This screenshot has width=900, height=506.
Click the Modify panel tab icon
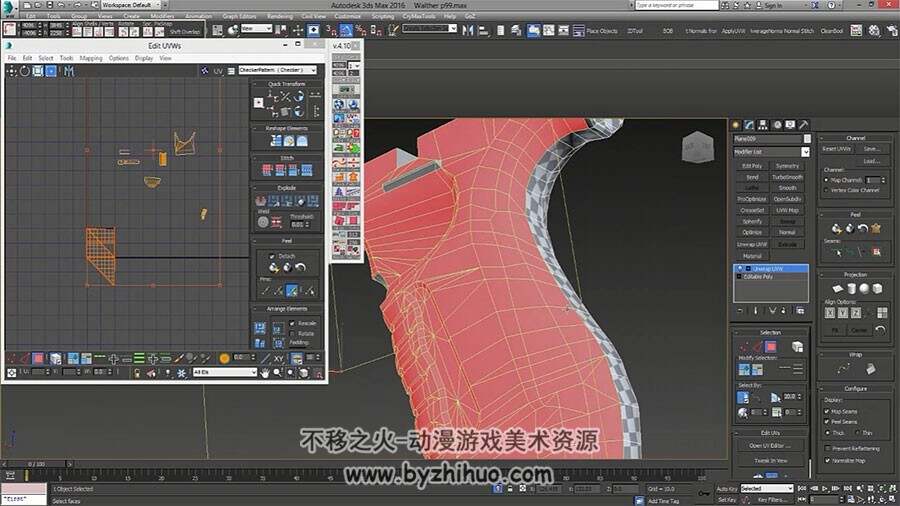click(x=749, y=125)
